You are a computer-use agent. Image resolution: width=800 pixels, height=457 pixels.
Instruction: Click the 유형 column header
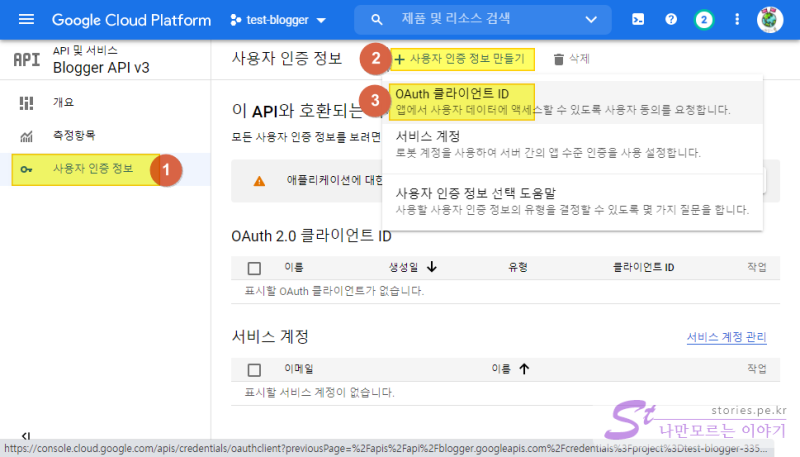pyautogui.click(x=517, y=267)
